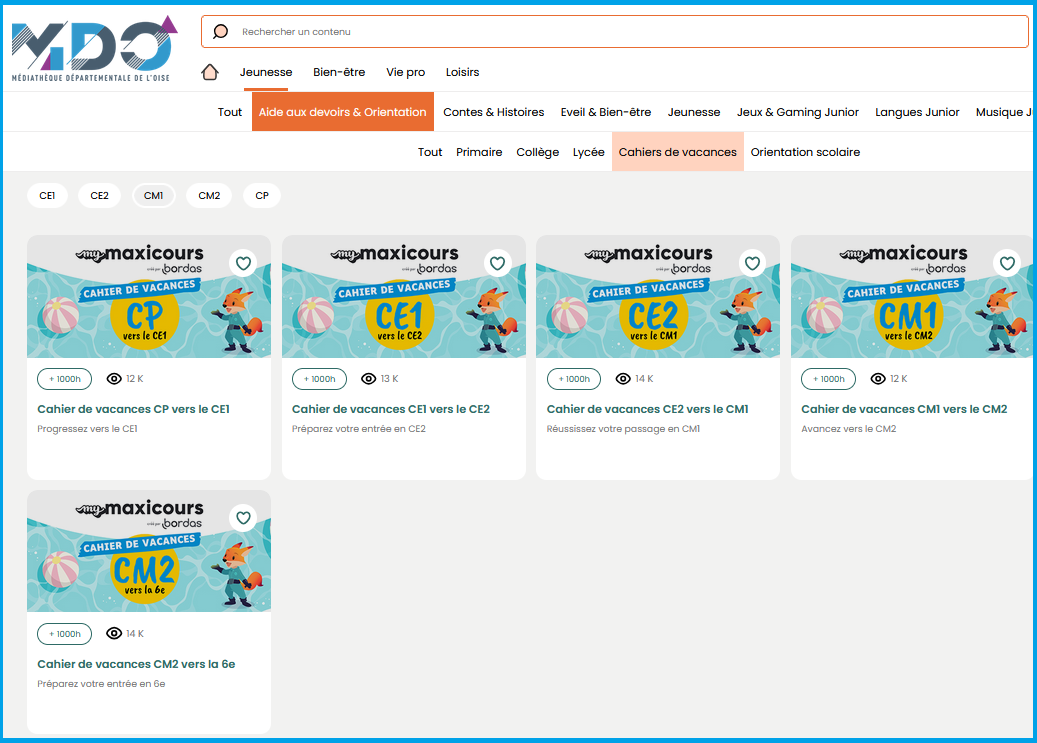Open the Jeunesse main menu
1037x743 pixels.
point(266,72)
